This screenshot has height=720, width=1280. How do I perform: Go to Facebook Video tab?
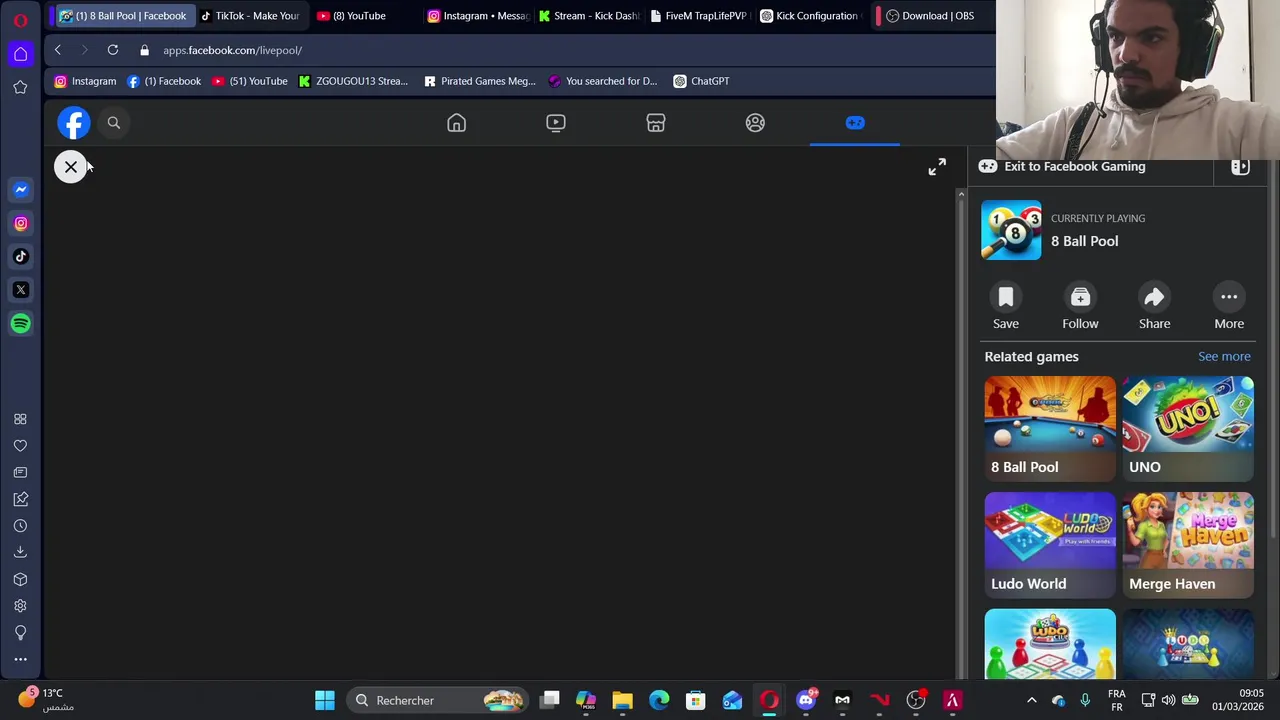[x=556, y=123]
